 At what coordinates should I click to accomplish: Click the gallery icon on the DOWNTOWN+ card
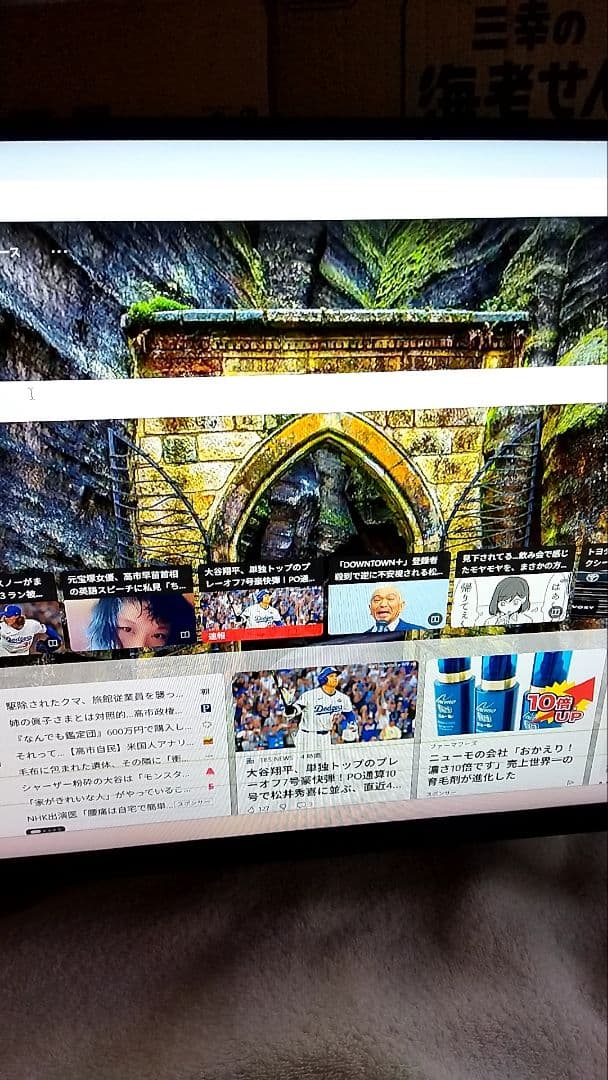435,620
